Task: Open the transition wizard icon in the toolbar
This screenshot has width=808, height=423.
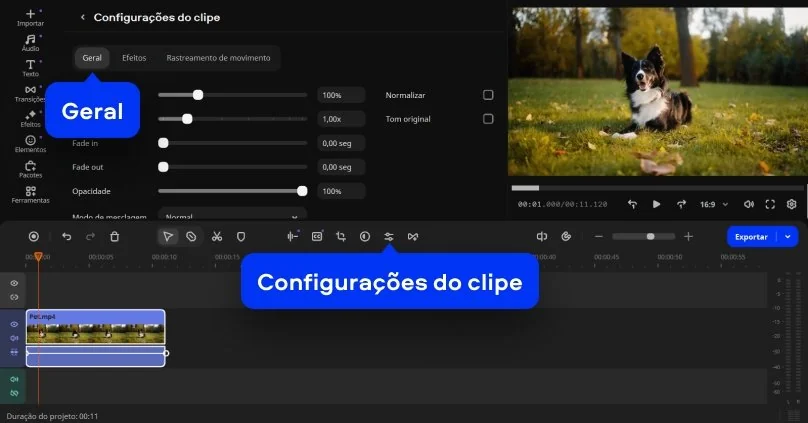Action: (x=413, y=236)
